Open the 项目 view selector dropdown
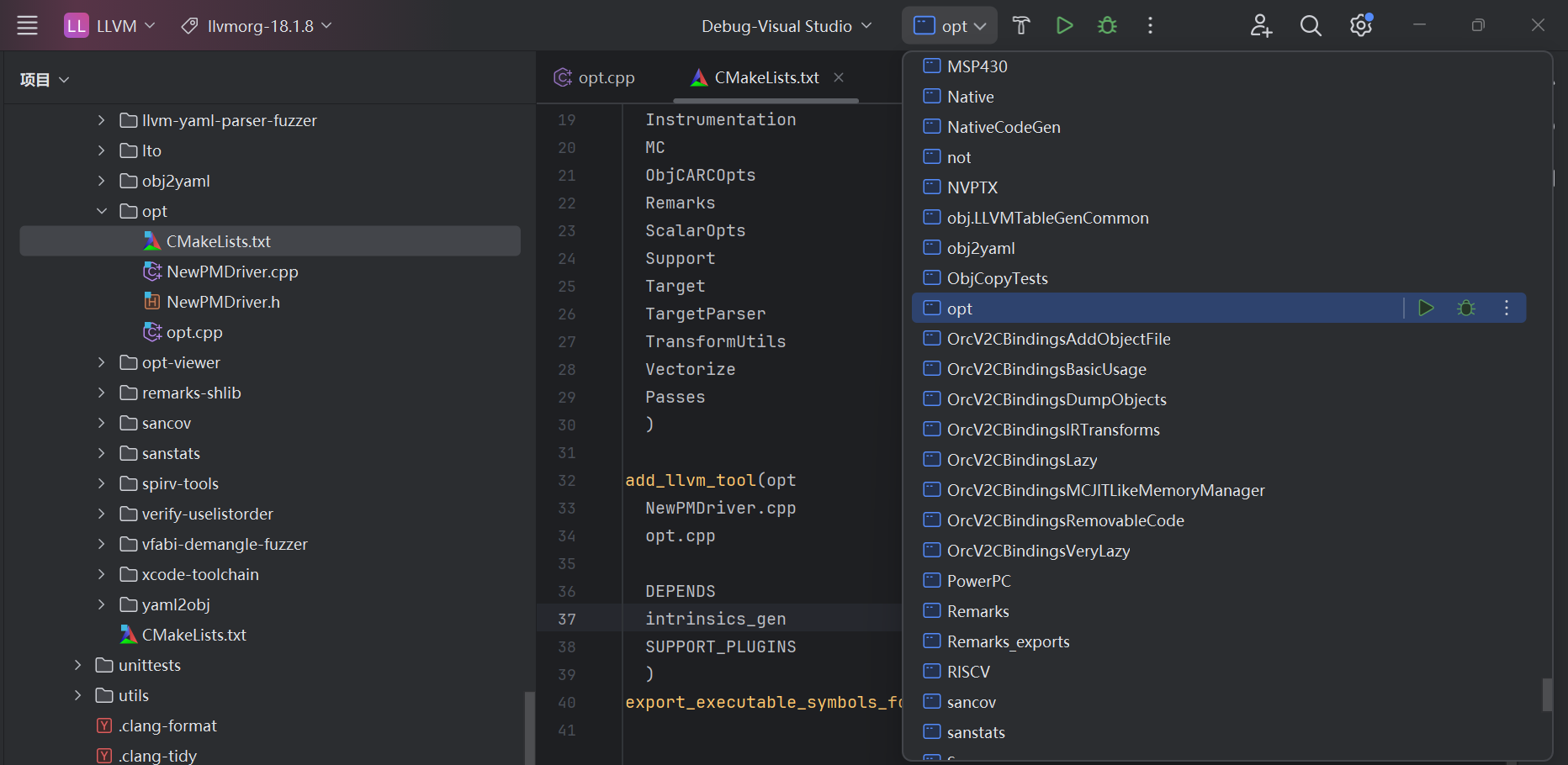Image resolution: width=1568 pixels, height=765 pixels. pyautogui.click(x=45, y=80)
